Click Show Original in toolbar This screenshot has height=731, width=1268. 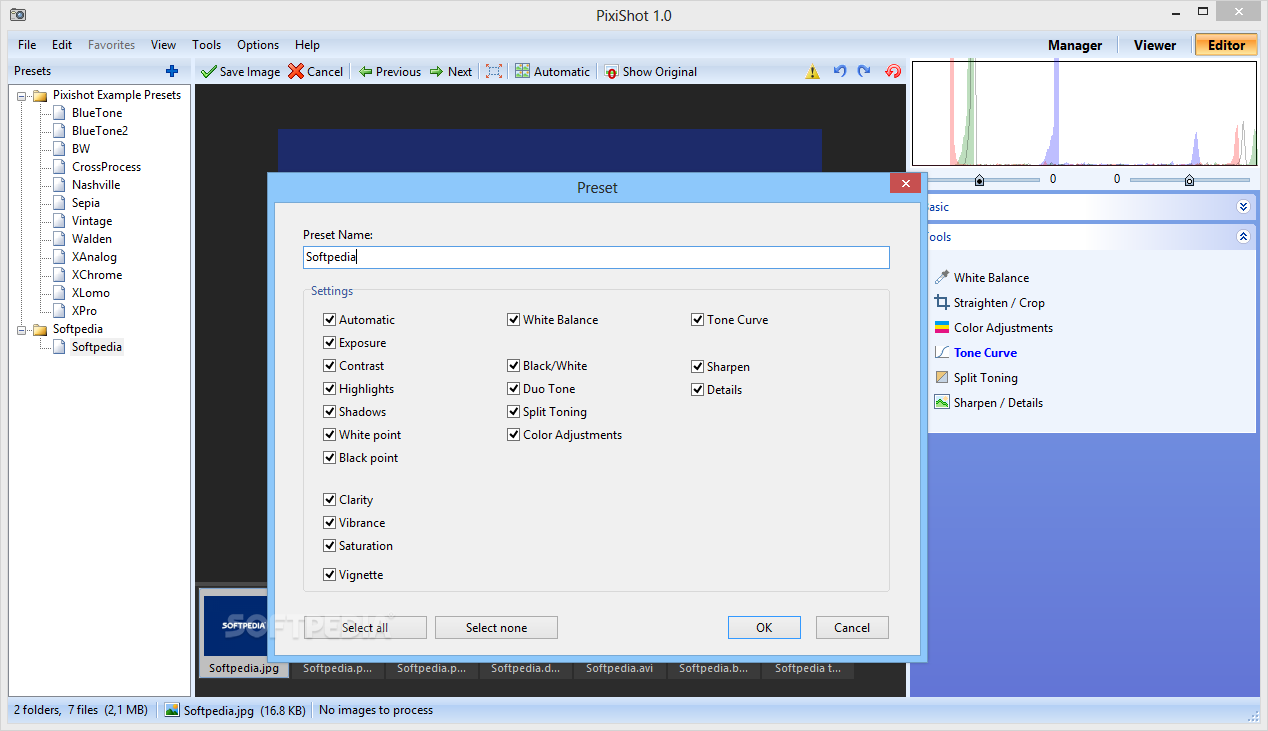[650, 72]
